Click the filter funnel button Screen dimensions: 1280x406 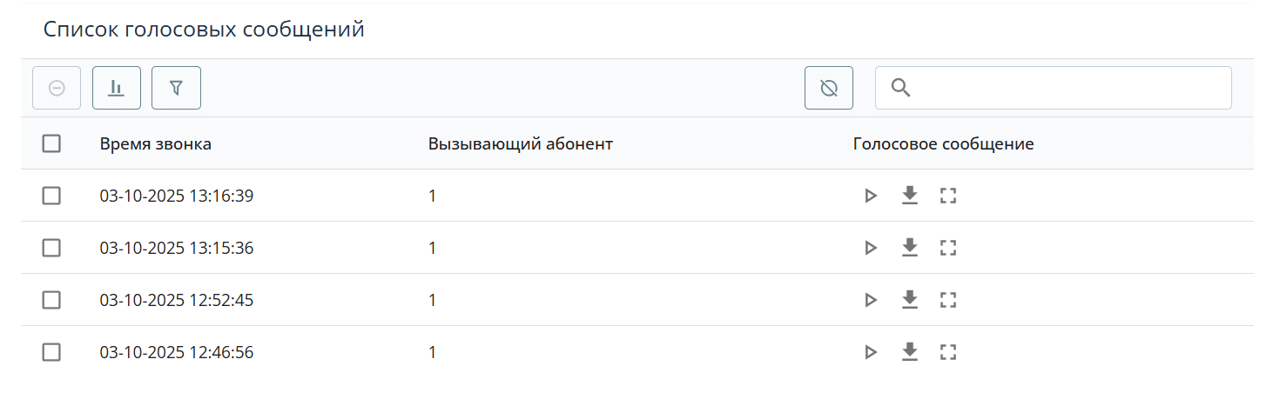[176, 88]
